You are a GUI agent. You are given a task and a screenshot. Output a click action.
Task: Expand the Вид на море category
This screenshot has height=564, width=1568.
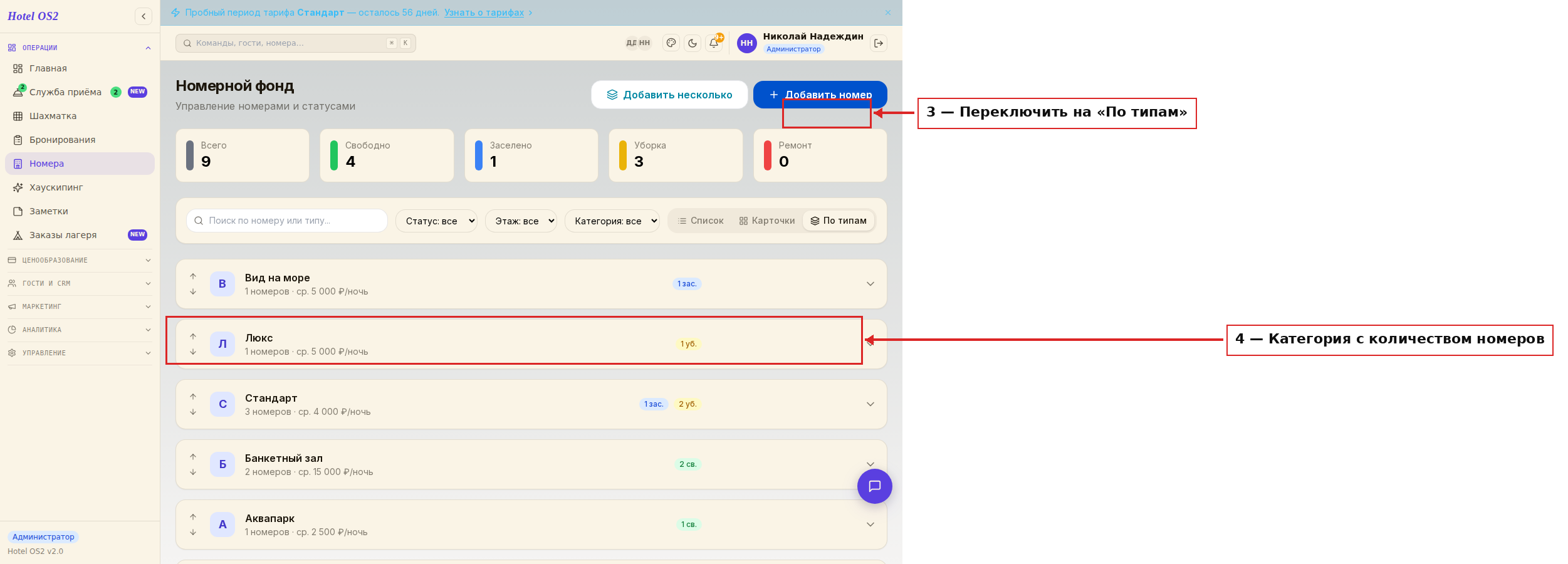click(870, 284)
